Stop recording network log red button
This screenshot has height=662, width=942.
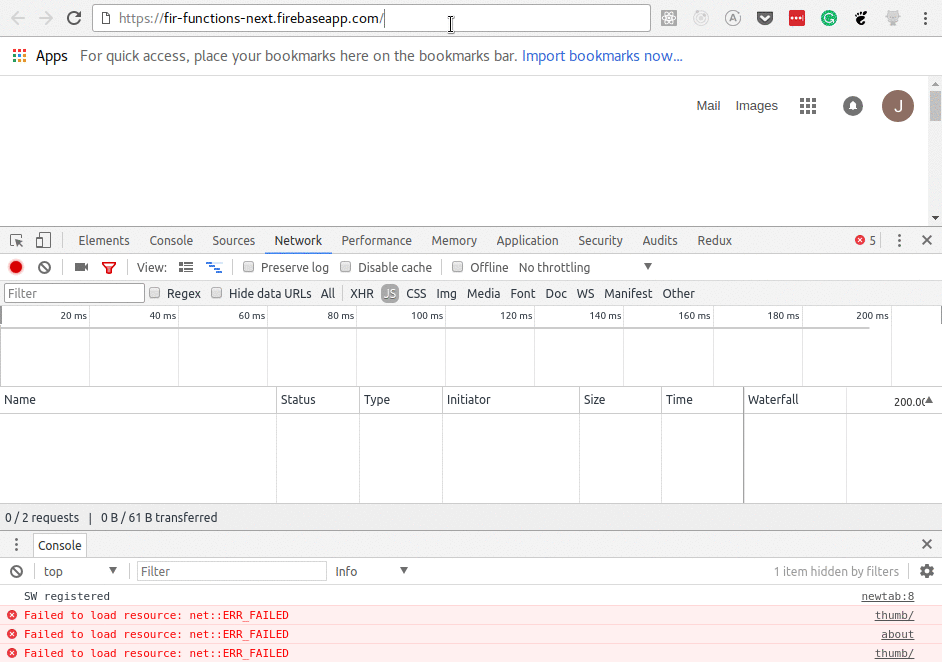point(16,267)
